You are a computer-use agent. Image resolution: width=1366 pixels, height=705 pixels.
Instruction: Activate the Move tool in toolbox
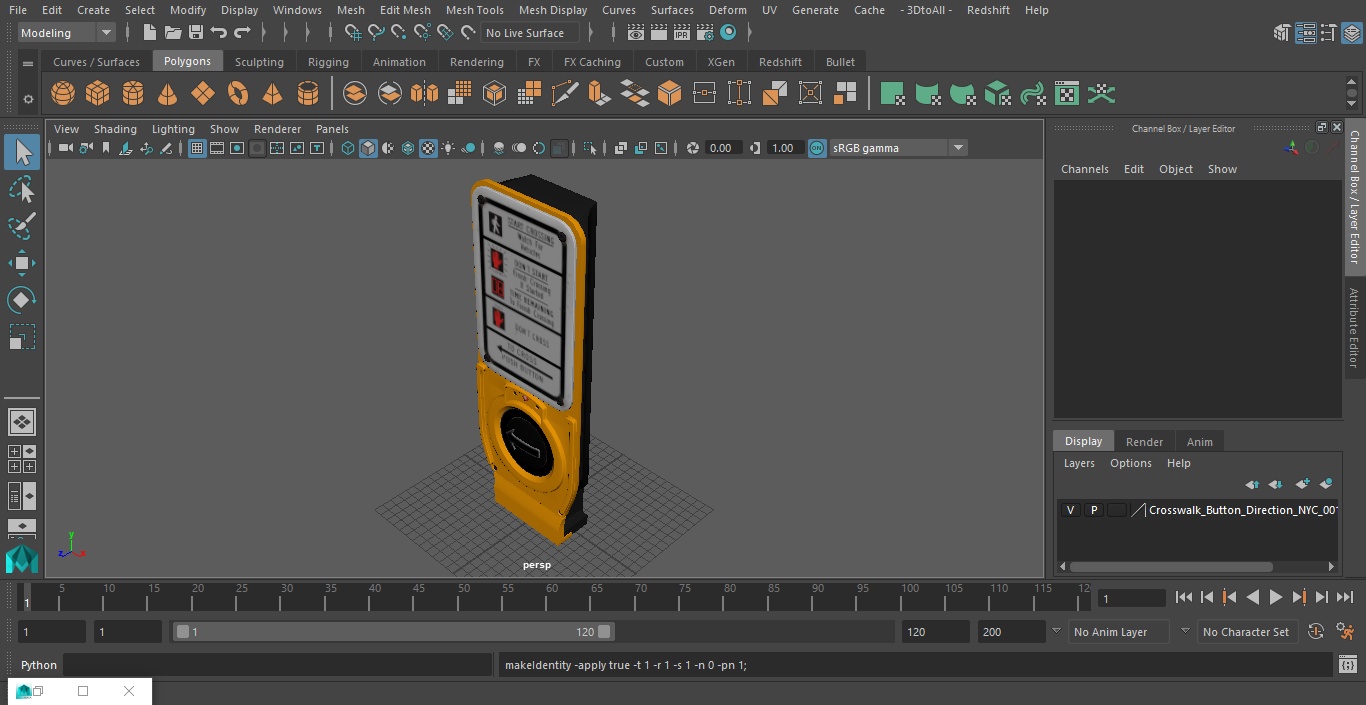pyautogui.click(x=22, y=263)
